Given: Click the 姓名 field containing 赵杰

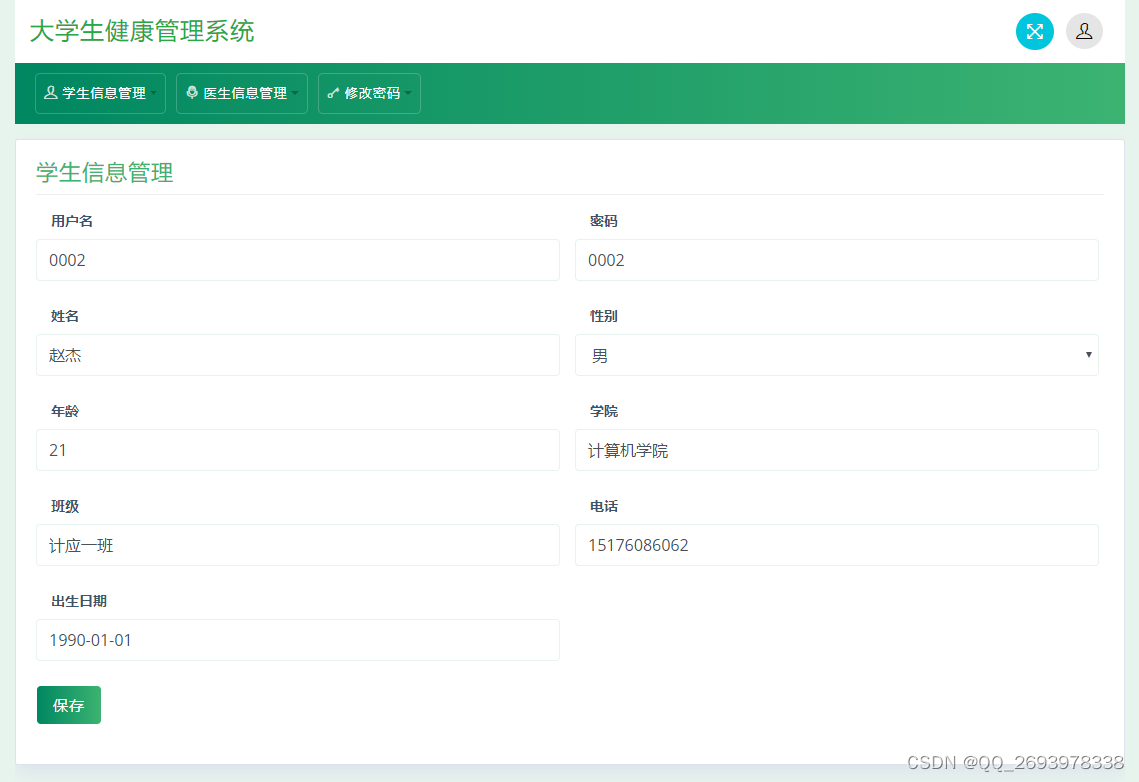Looking at the screenshot, I should pos(298,355).
